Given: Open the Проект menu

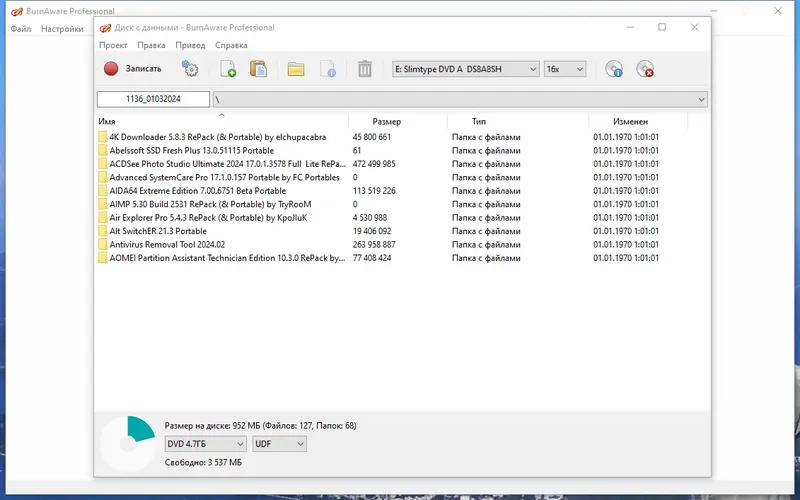Looking at the screenshot, I should (113, 45).
